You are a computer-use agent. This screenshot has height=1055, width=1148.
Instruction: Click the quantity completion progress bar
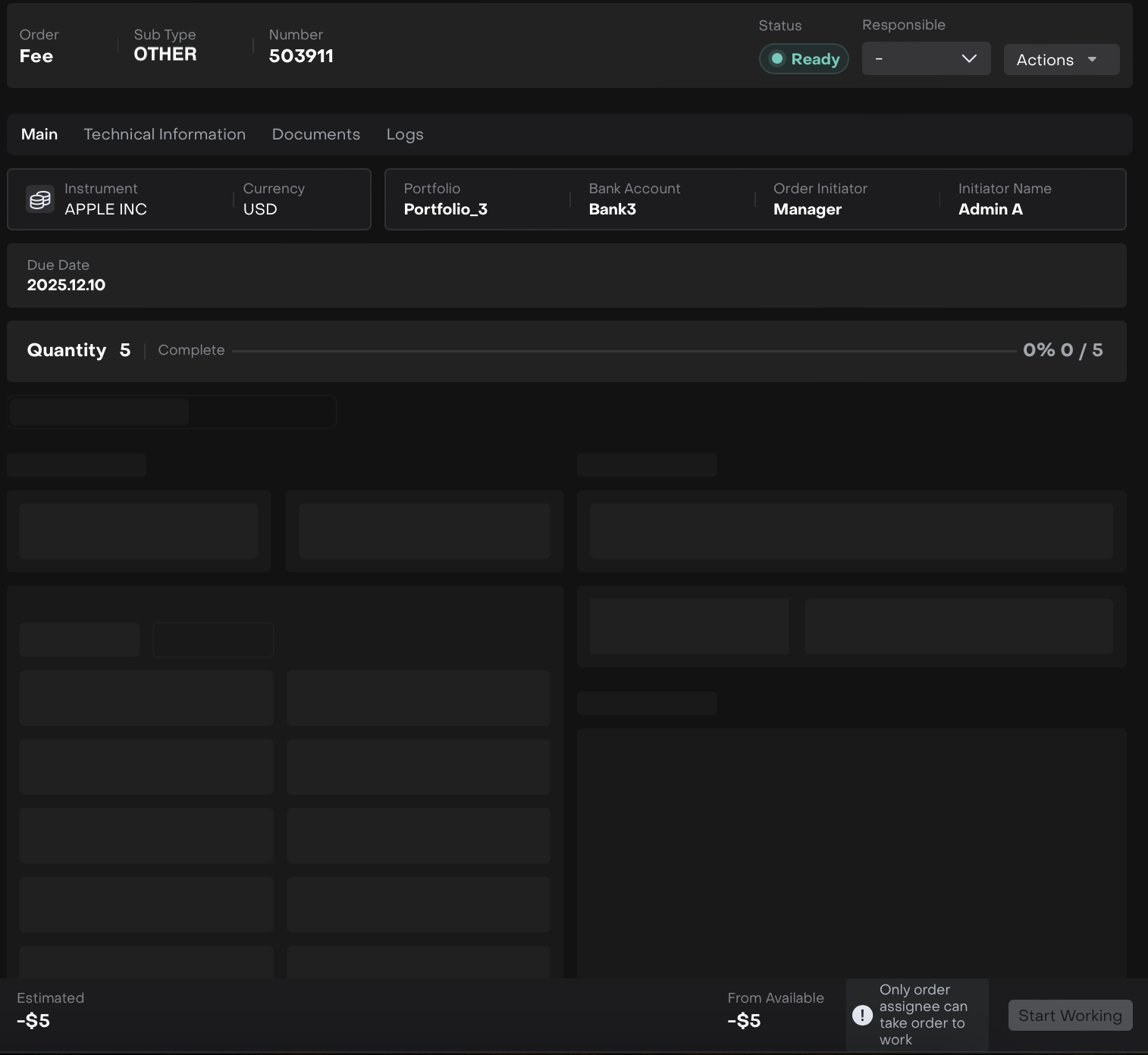tap(623, 351)
